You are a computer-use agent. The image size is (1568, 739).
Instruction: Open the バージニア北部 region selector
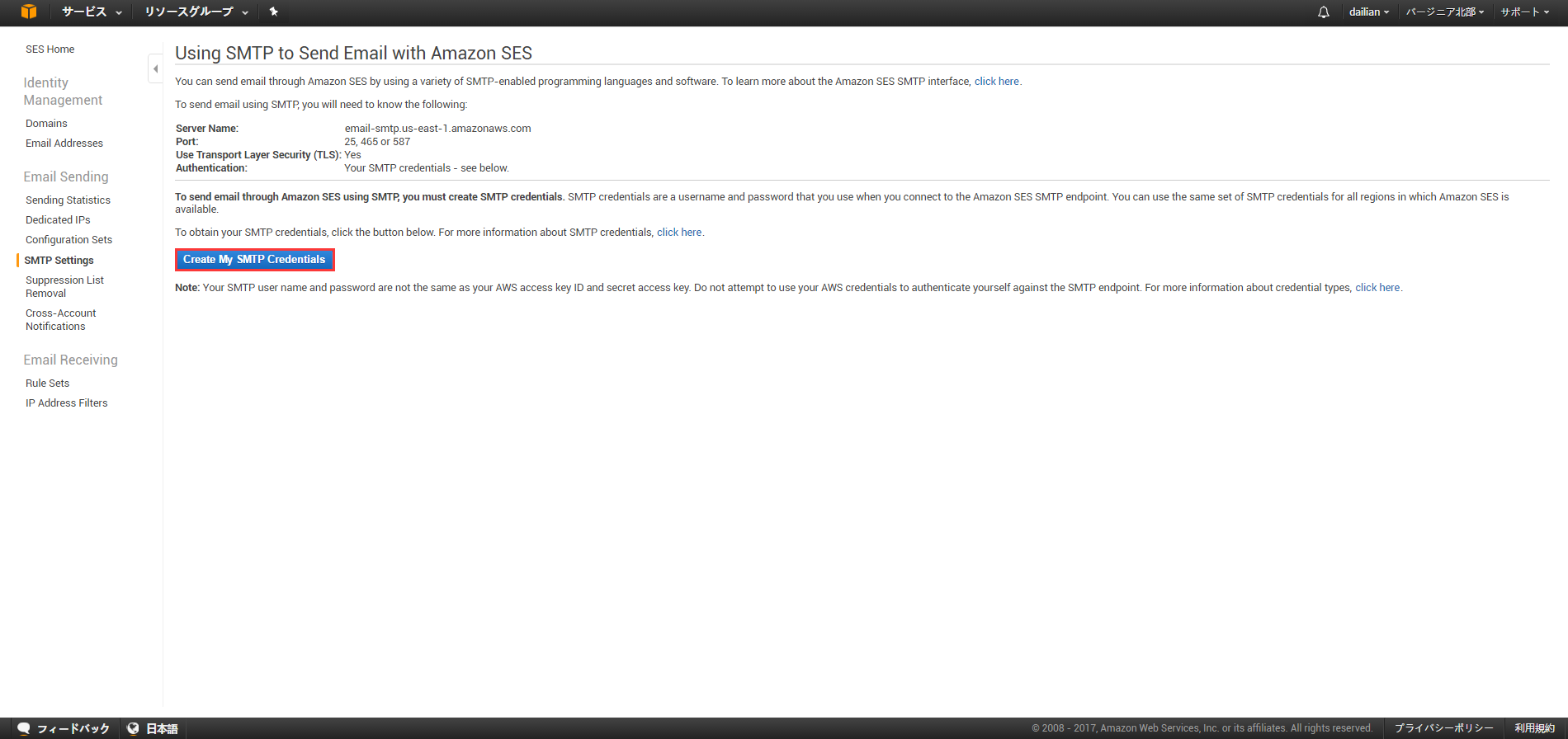pyautogui.click(x=1444, y=12)
